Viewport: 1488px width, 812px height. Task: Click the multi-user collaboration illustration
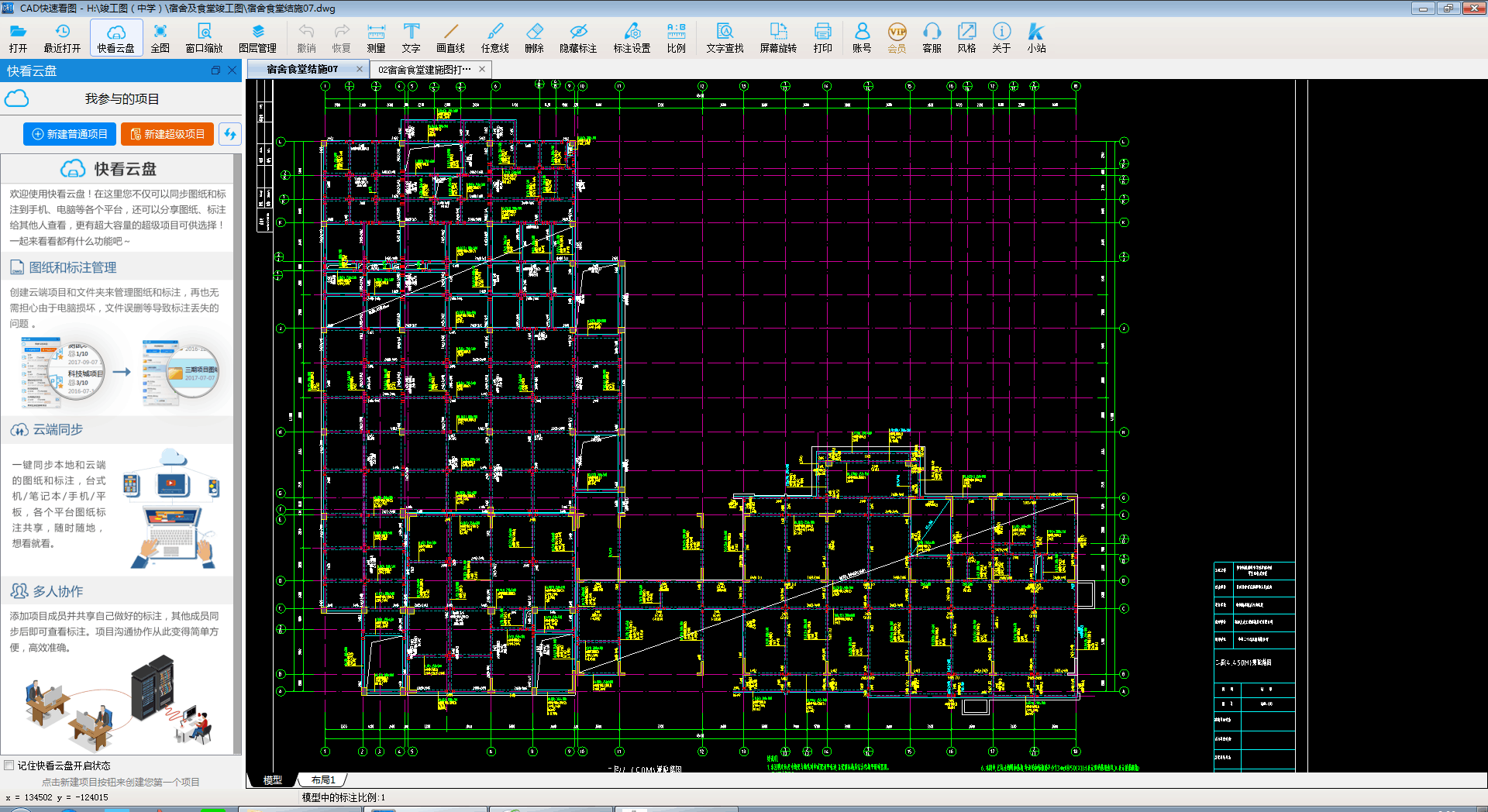tap(118, 704)
